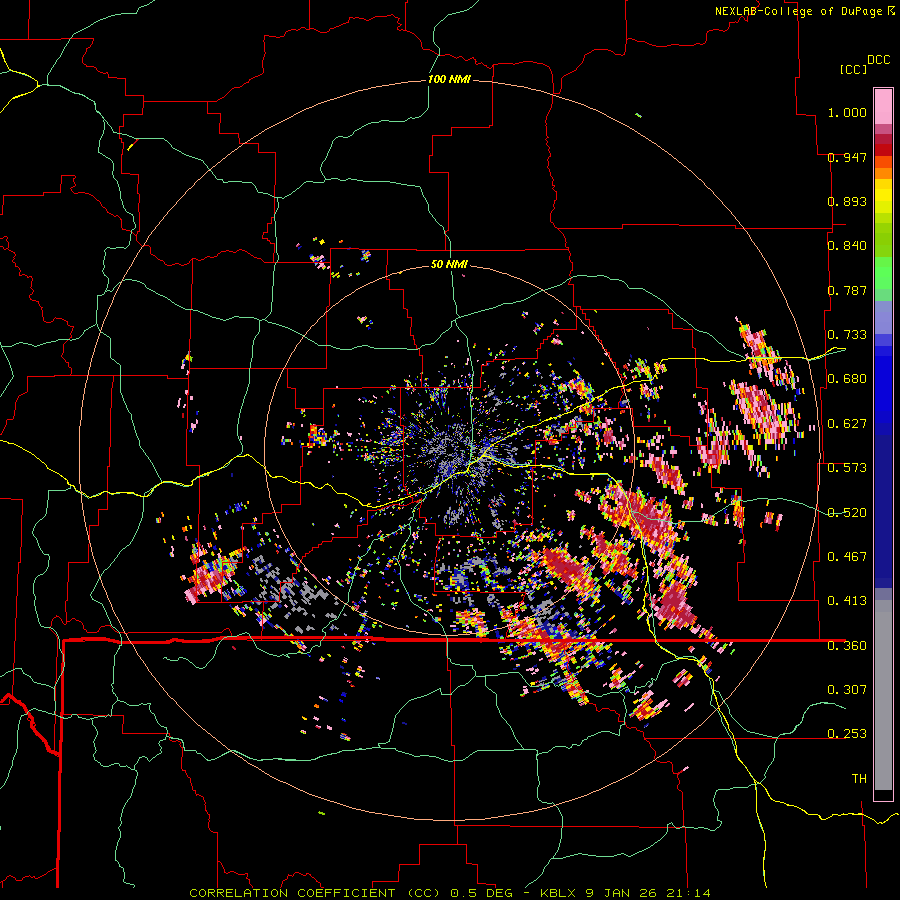Click the pink segment of the color bar
The width and height of the screenshot is (900, 900).
pos(883,106)
